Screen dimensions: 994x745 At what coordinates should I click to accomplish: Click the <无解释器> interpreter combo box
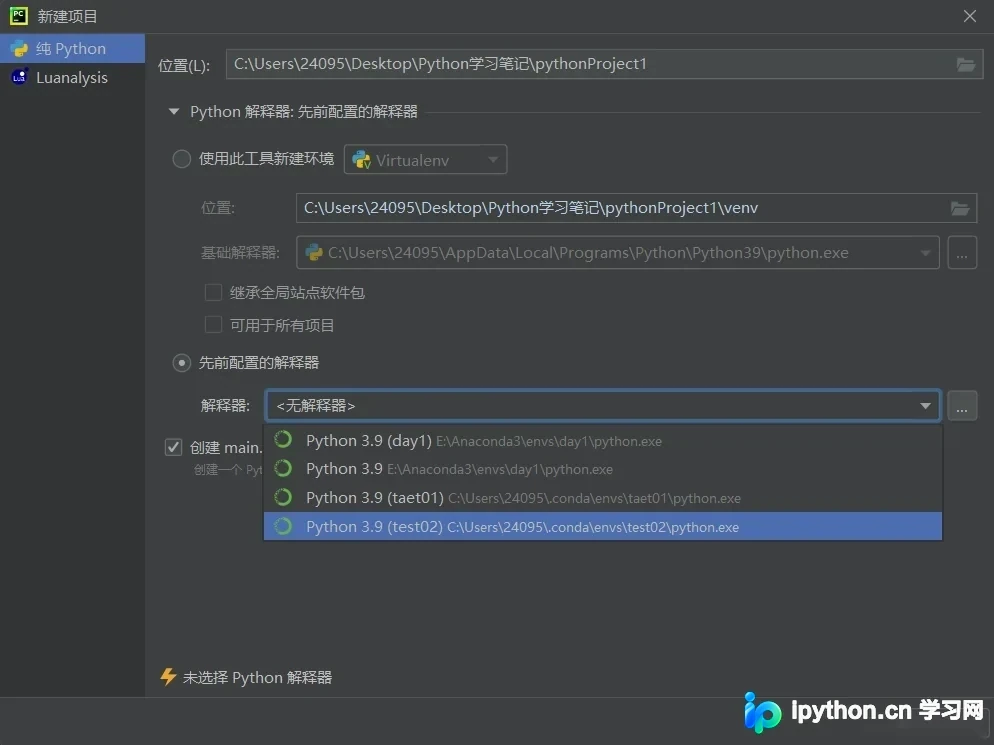click(603, 406)
